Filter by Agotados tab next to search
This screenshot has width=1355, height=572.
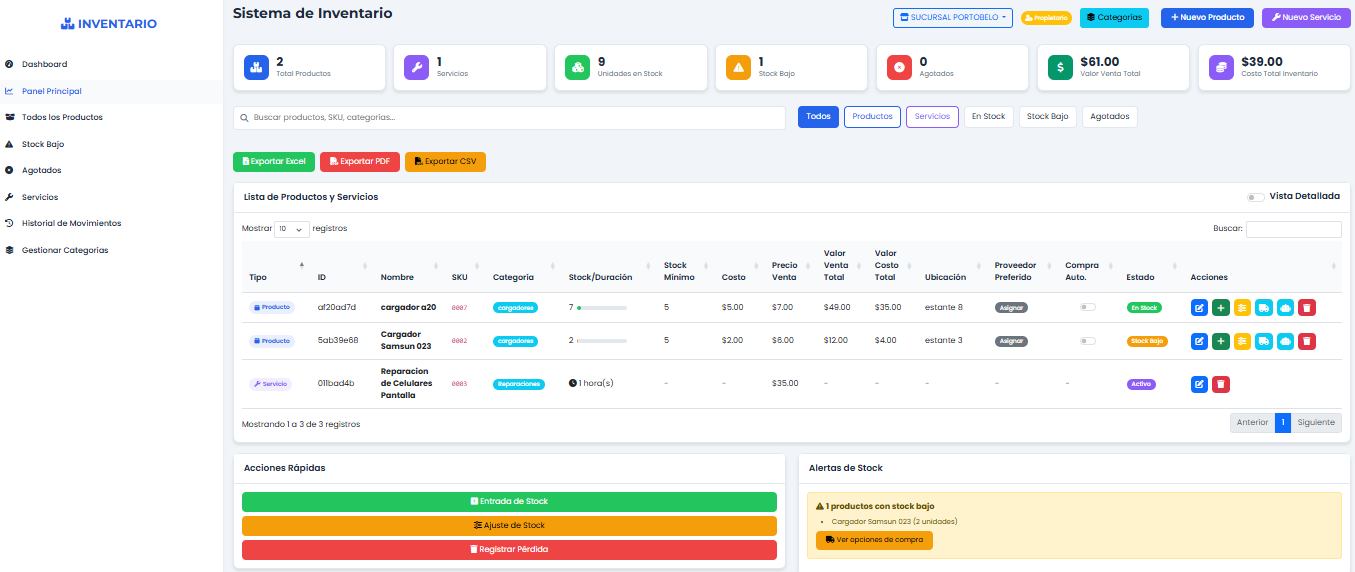tap(1110, 117)
